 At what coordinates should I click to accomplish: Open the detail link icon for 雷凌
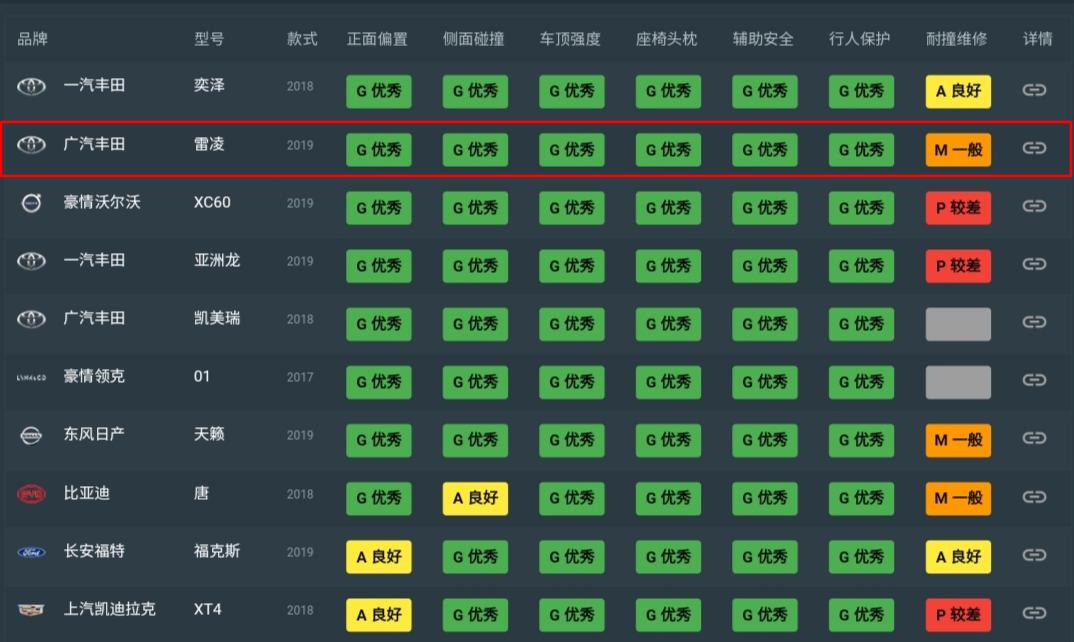coord(1037,149)
